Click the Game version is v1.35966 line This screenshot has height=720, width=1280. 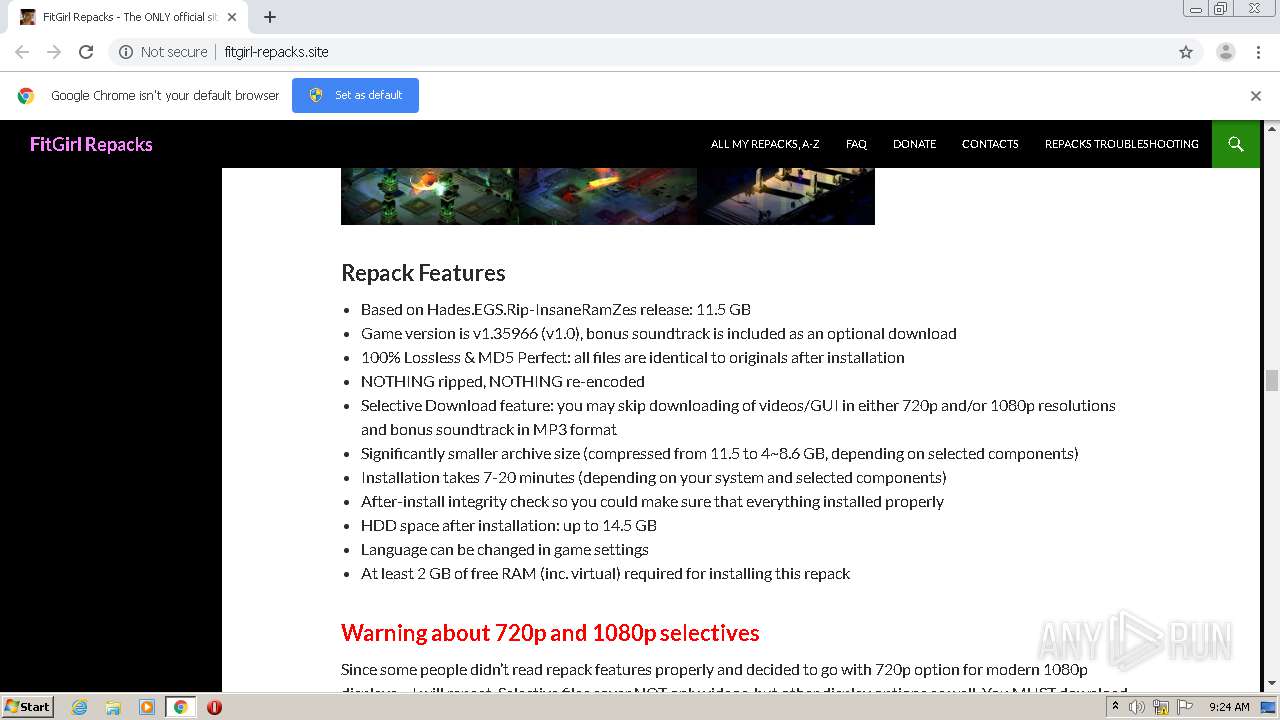pos(659,333)
